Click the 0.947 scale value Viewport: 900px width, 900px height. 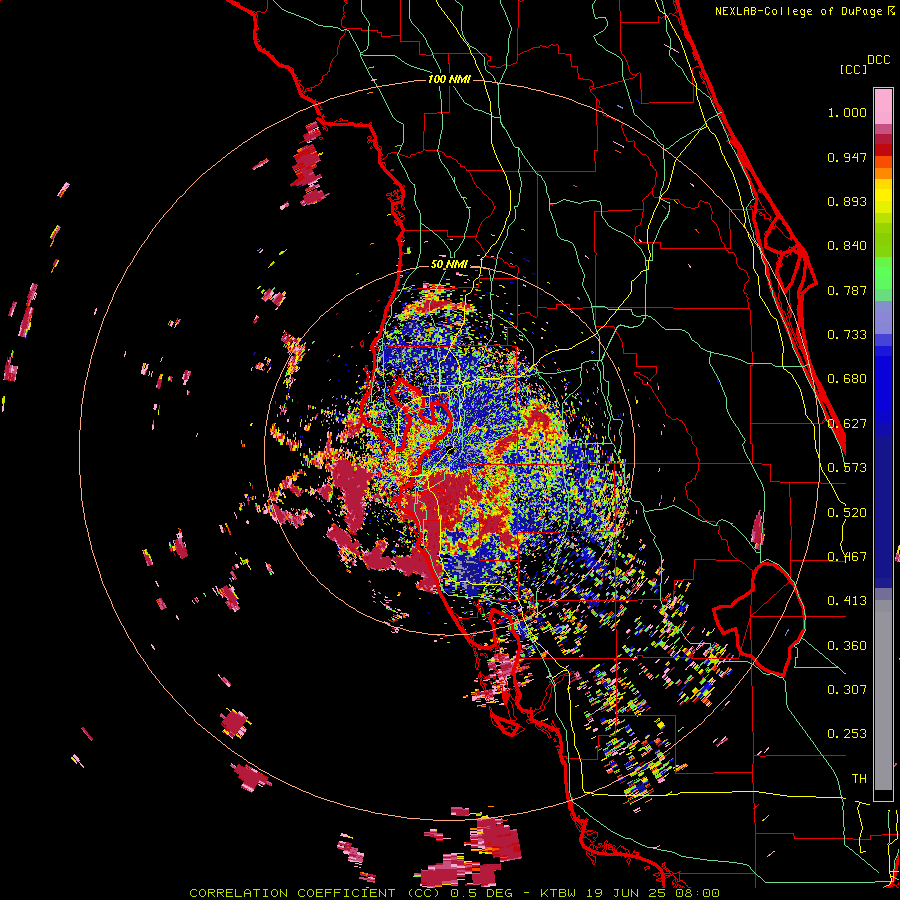(847, 157)
